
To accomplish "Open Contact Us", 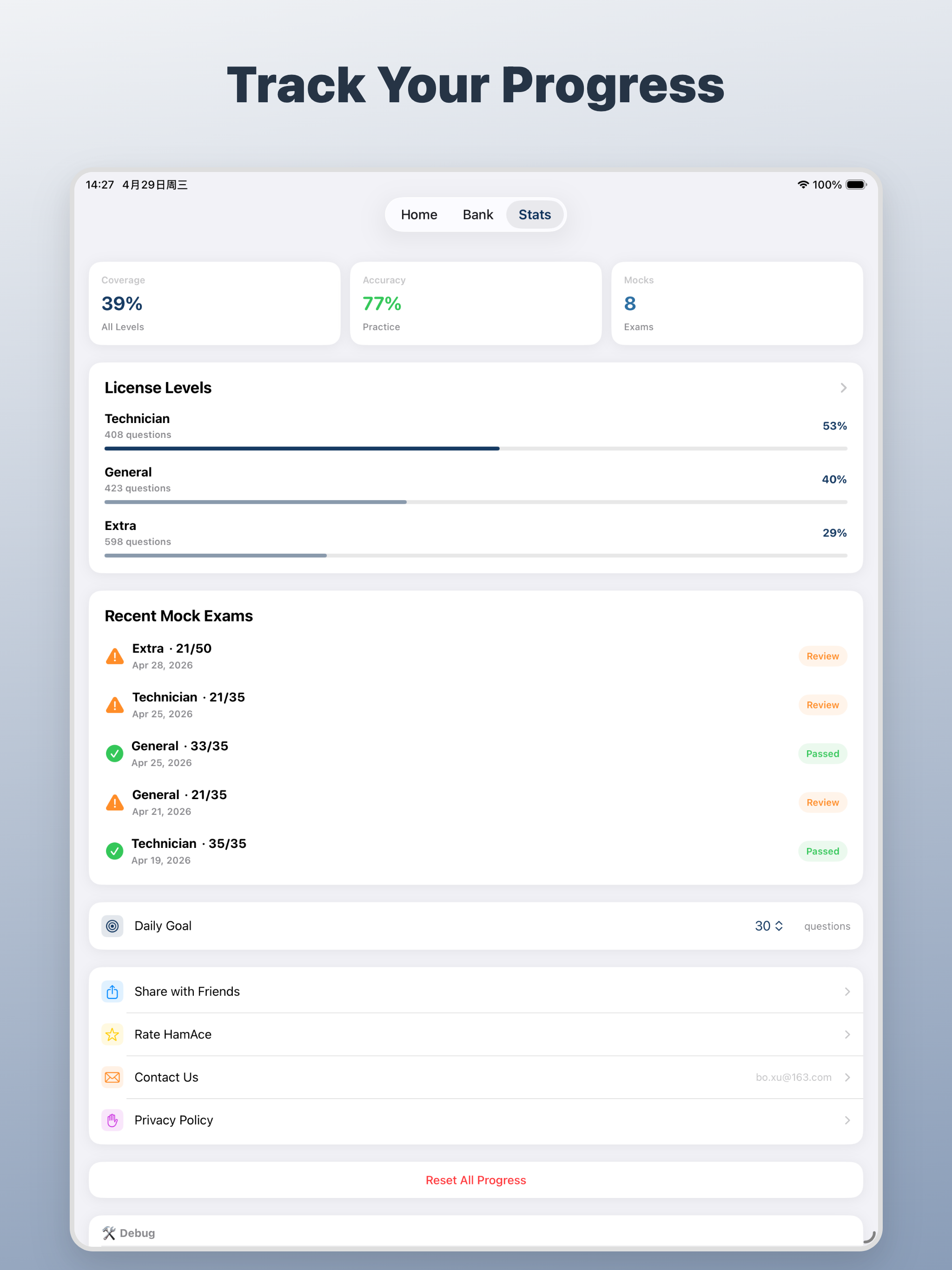I will (x=476, y=1077).
